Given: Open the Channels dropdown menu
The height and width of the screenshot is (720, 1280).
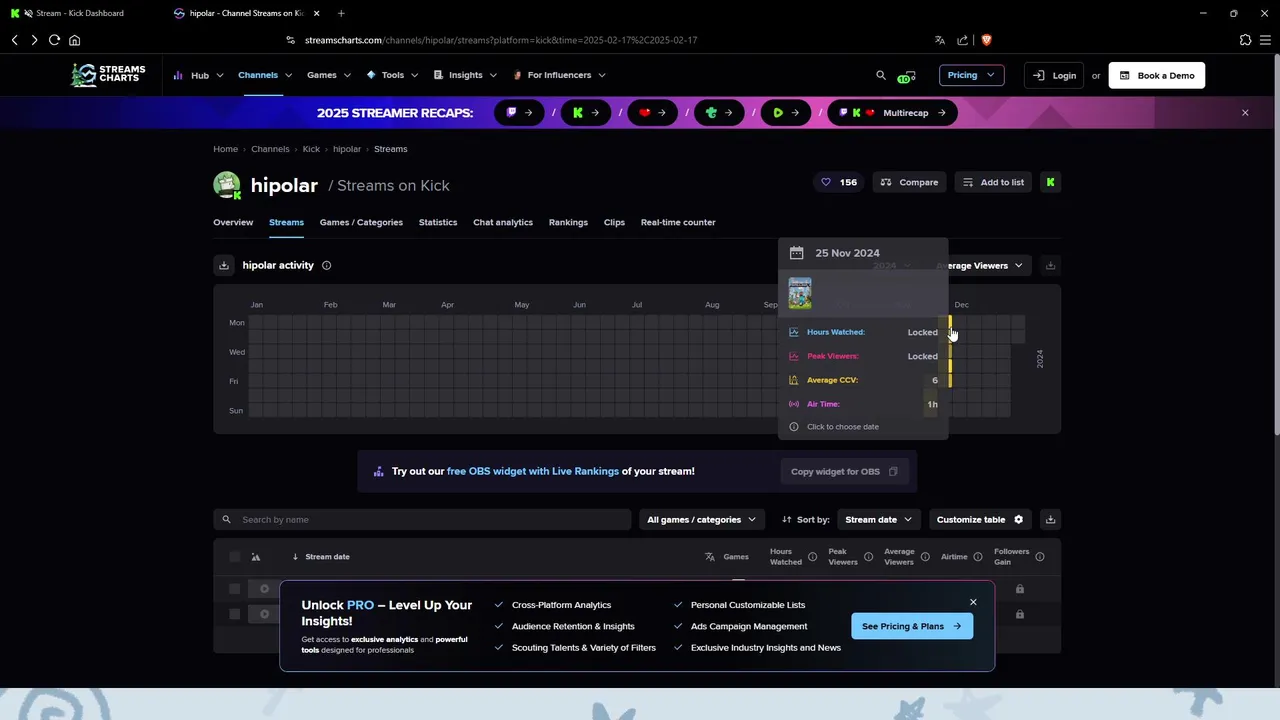Looking at the screenshot, I should pyautogui.click(x=265, y=75).
